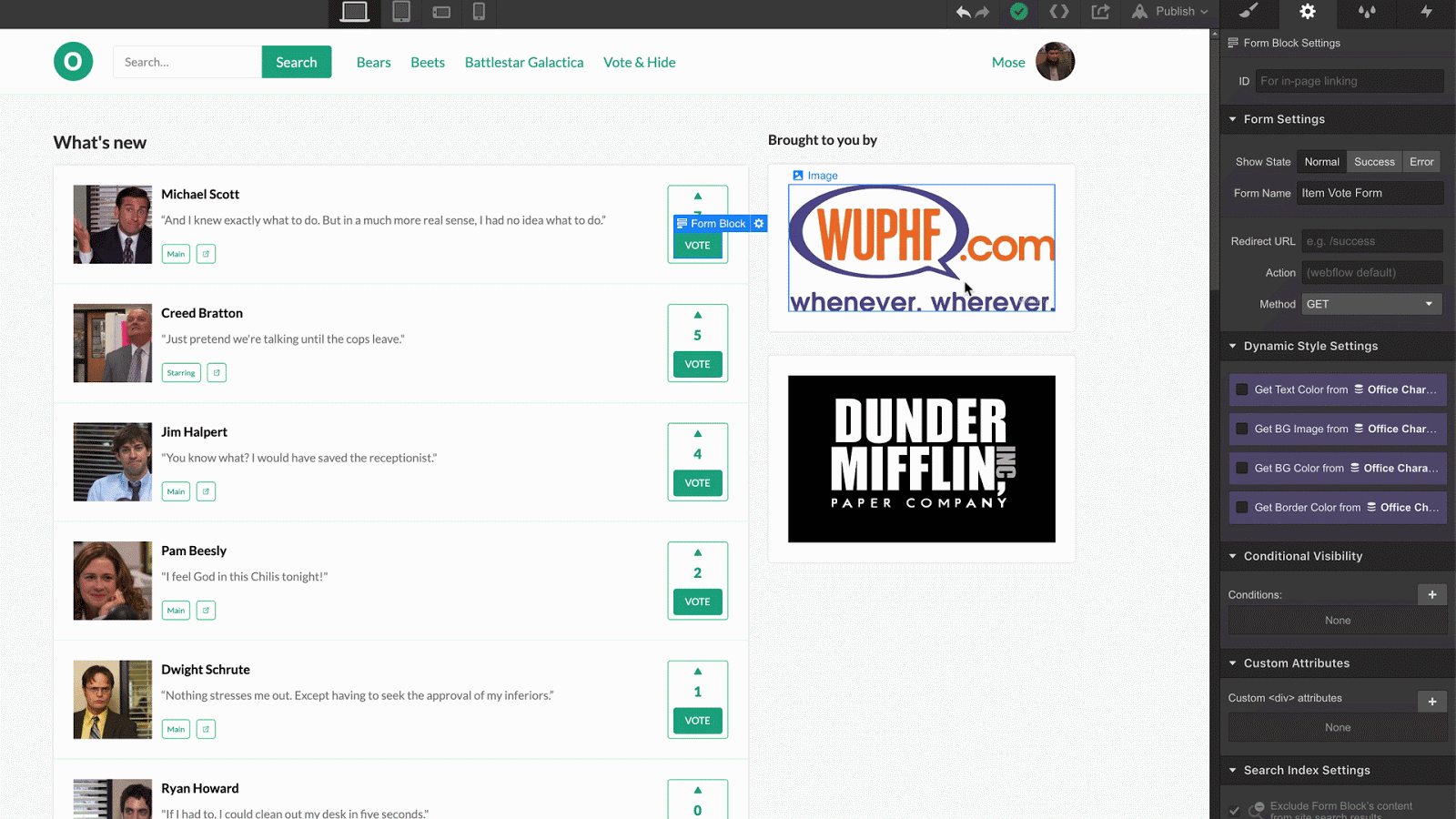Click VOTE button for Pam Beesly
1456x819 pixels.
pyautogui.click(x=698, y=602)
